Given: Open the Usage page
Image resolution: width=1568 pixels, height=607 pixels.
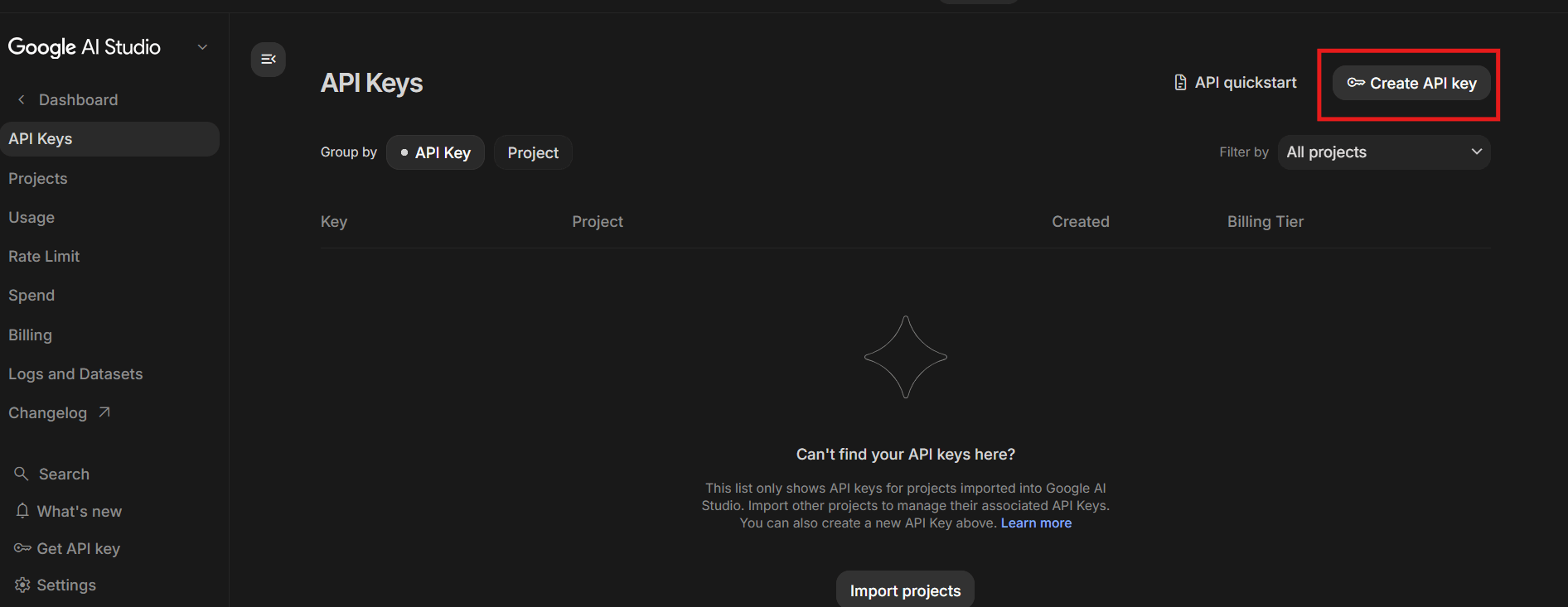Looking at the screenshot, I should (31, 217).
